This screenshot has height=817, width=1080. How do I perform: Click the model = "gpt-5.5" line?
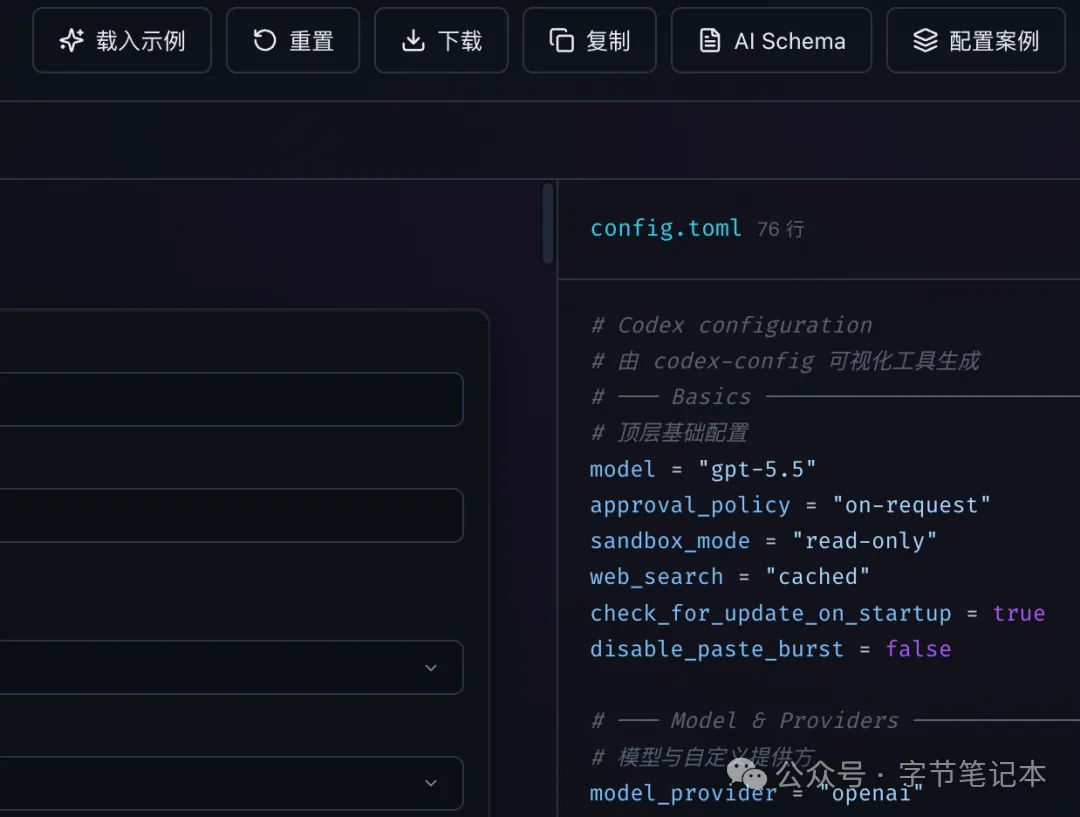coord(703,469)
